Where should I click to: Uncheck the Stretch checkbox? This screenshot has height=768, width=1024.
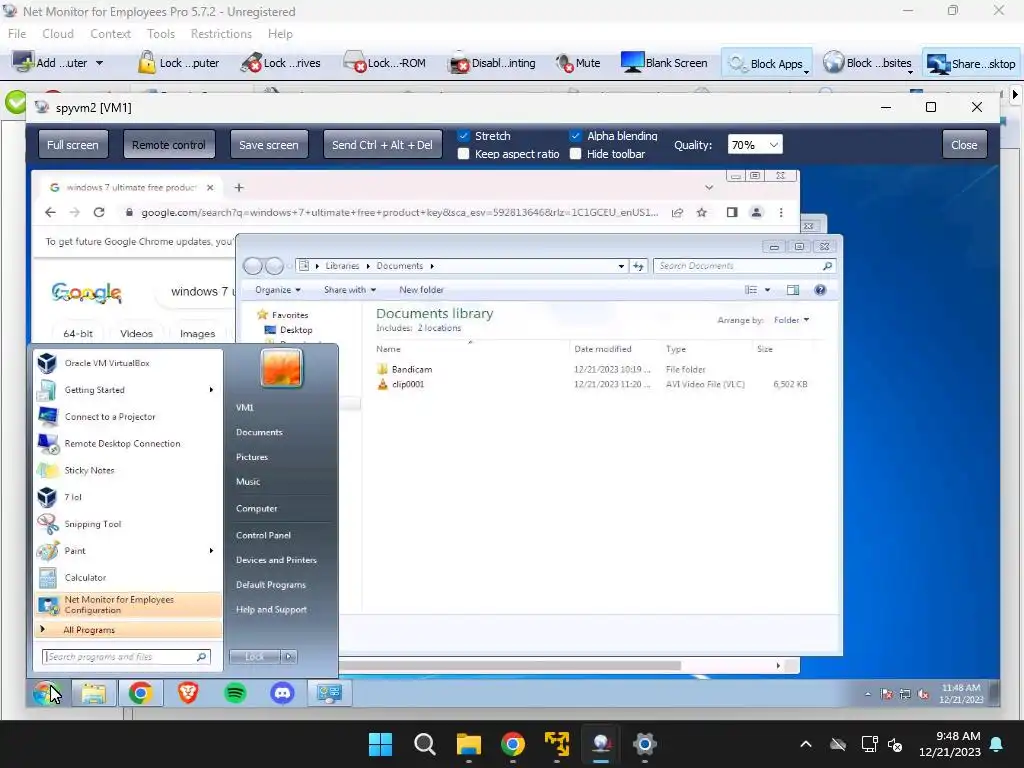point(464,136)
